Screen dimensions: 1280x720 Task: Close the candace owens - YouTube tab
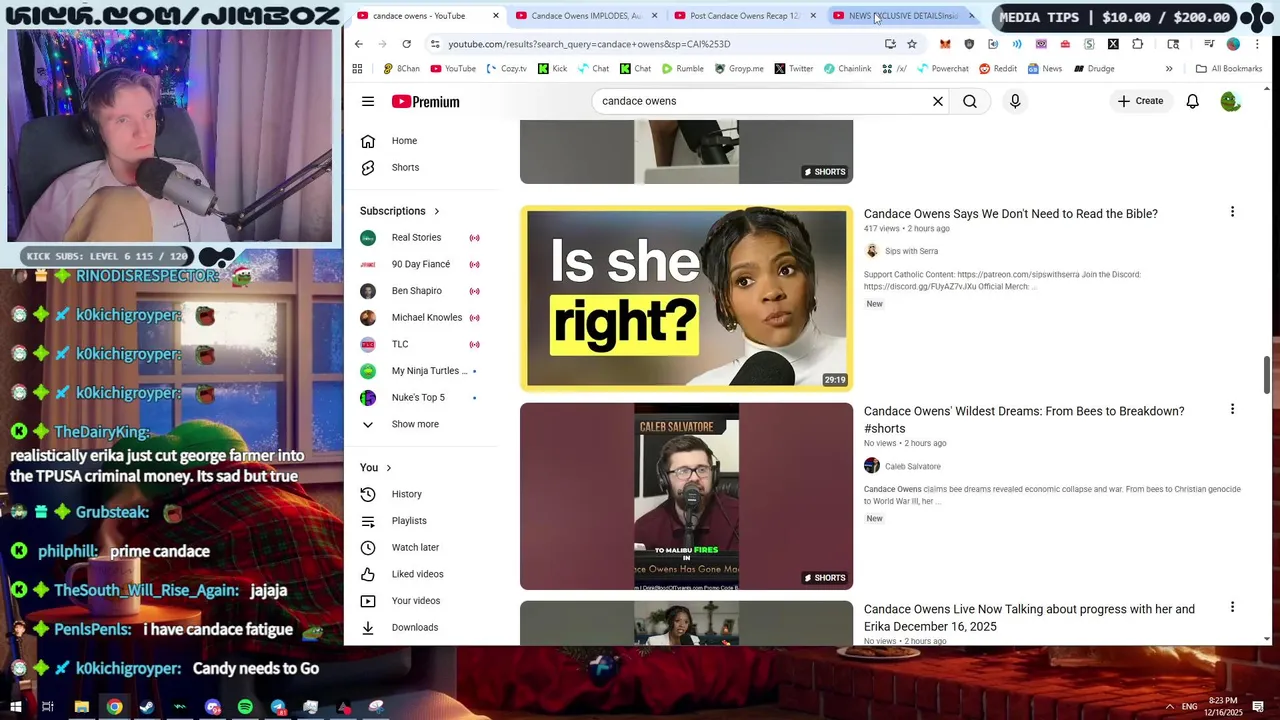495,16
